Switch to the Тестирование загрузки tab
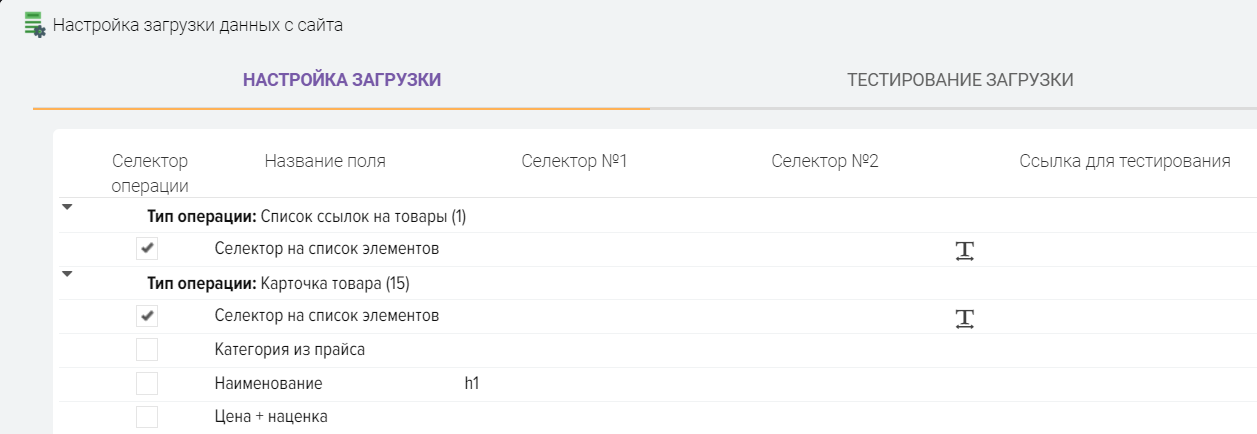 [x=959, y=81]
